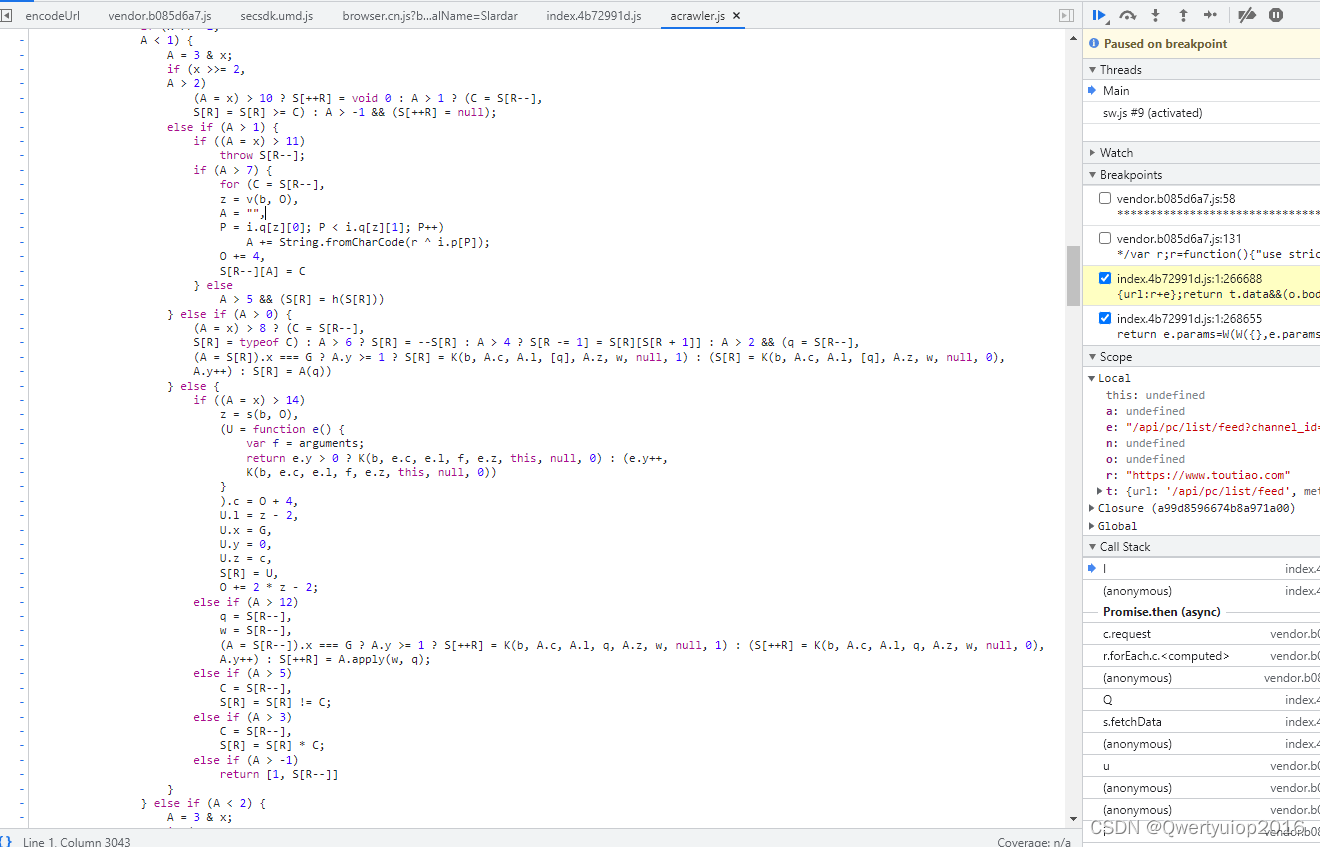This screenshot has width=1320, height=847.
Task: Select call stack frame u
Action: point(1201,766)
